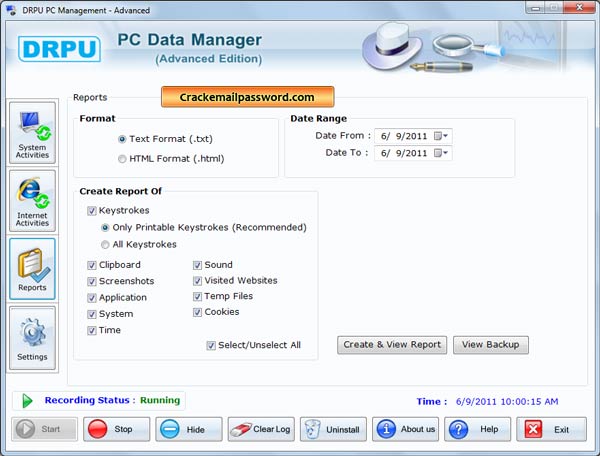
Task: Click the Recording Status label
Action: point(90,400)
